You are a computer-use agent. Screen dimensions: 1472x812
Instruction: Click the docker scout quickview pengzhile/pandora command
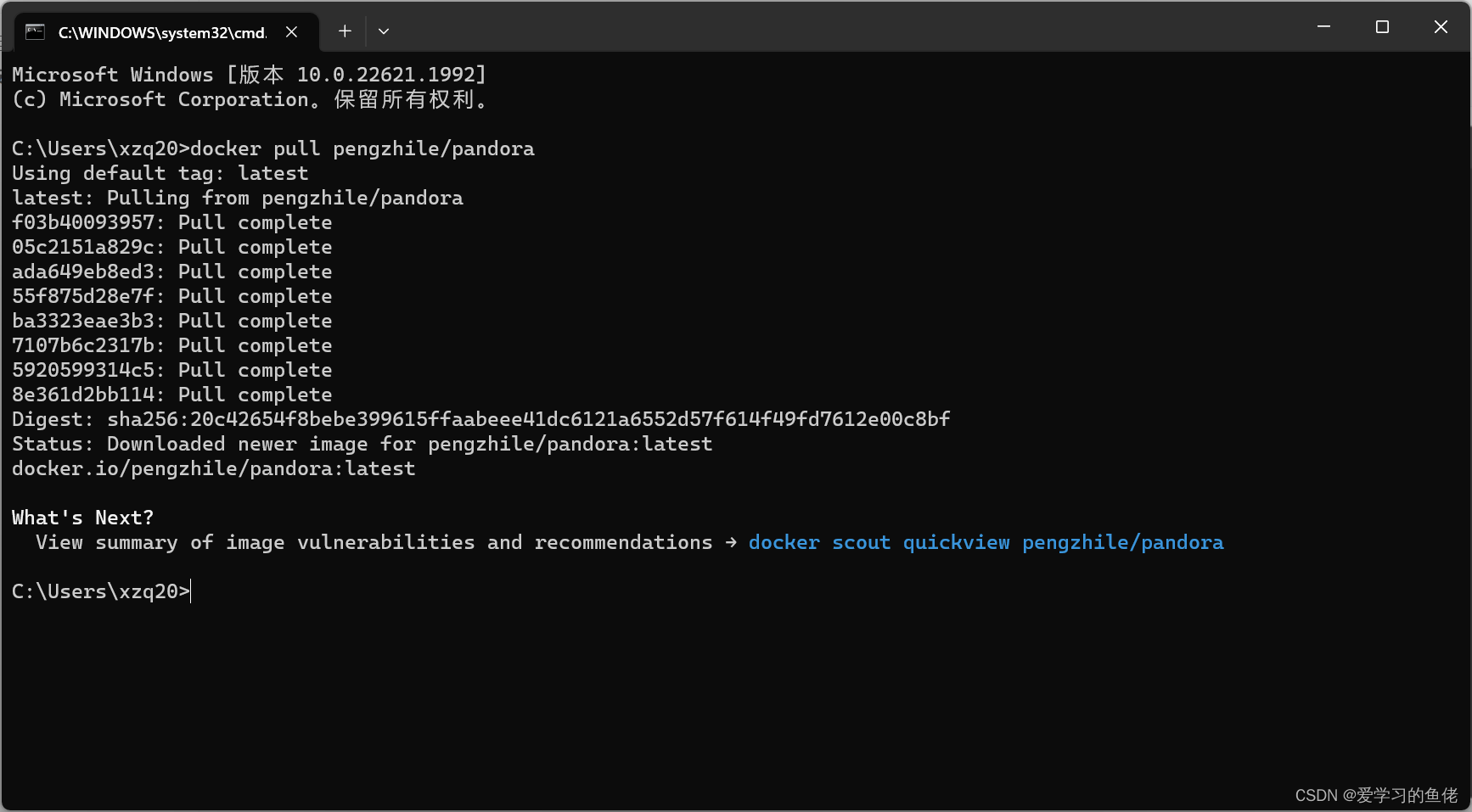[986, 542]
